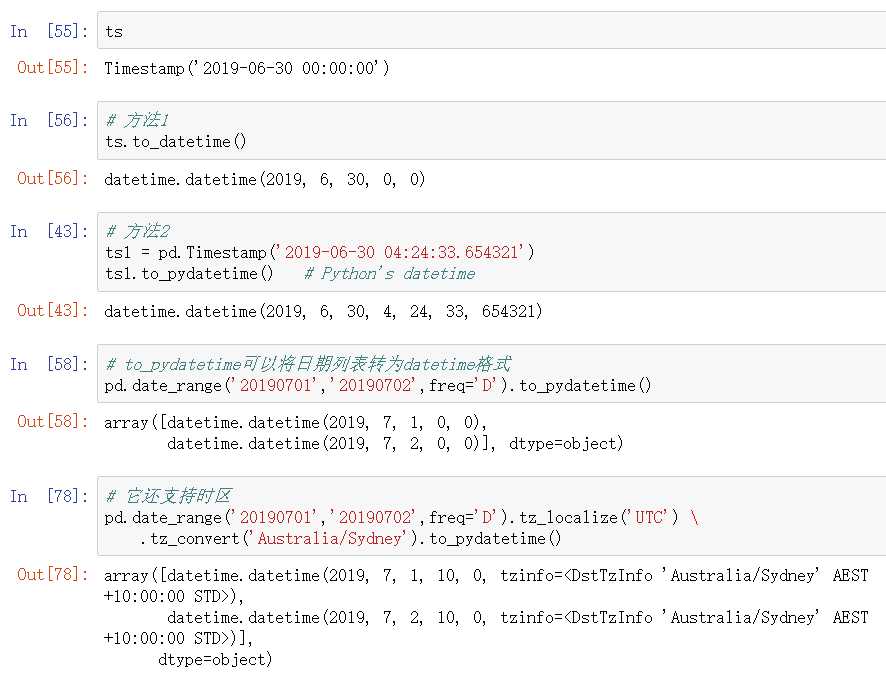Click the comment '# 方法2' in cell 43

(137, 231)
